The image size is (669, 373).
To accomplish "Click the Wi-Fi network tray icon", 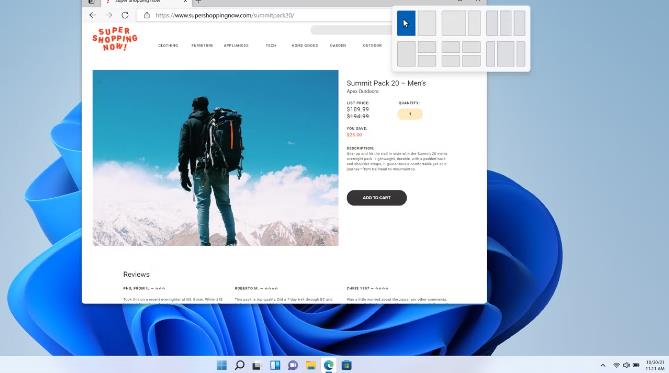I will tap(616, 365).
